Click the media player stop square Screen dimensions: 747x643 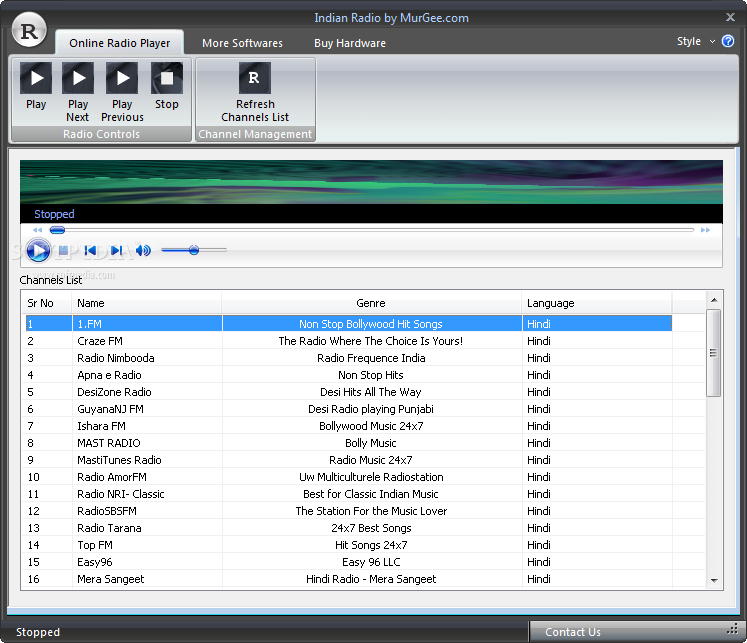[63, 250]
